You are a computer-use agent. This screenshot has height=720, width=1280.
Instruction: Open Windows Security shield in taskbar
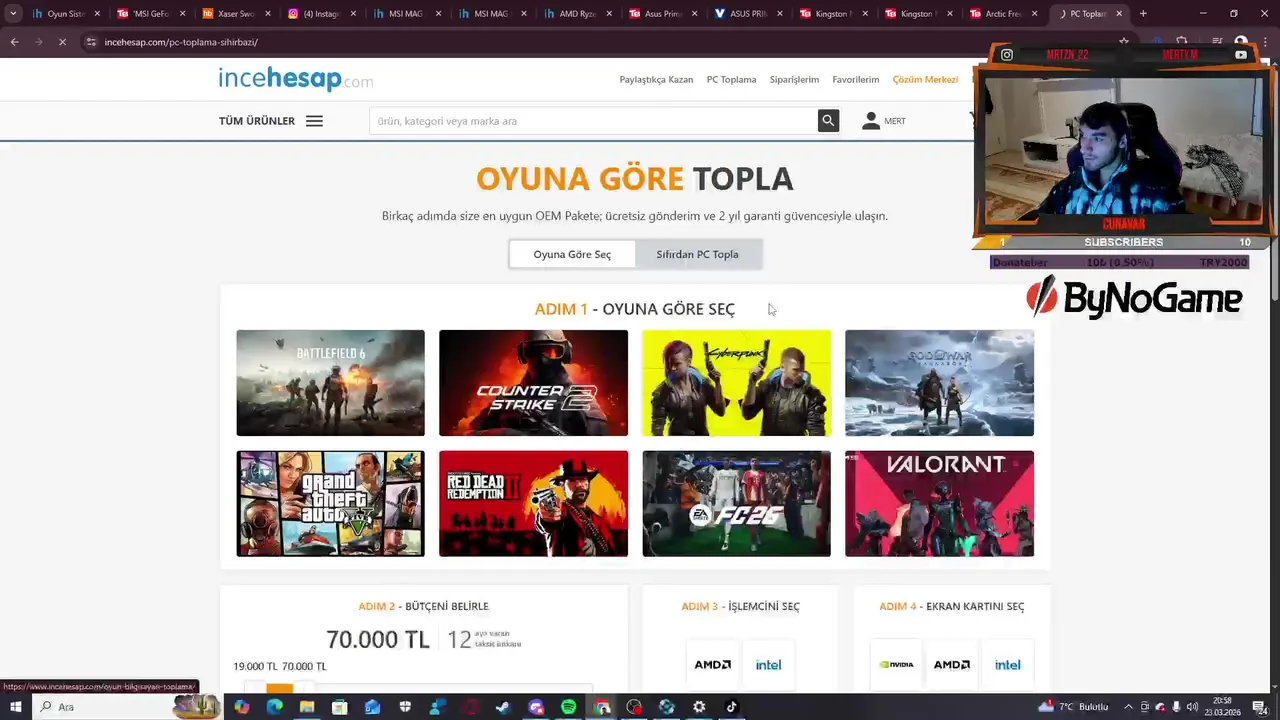tap(405, 707)
